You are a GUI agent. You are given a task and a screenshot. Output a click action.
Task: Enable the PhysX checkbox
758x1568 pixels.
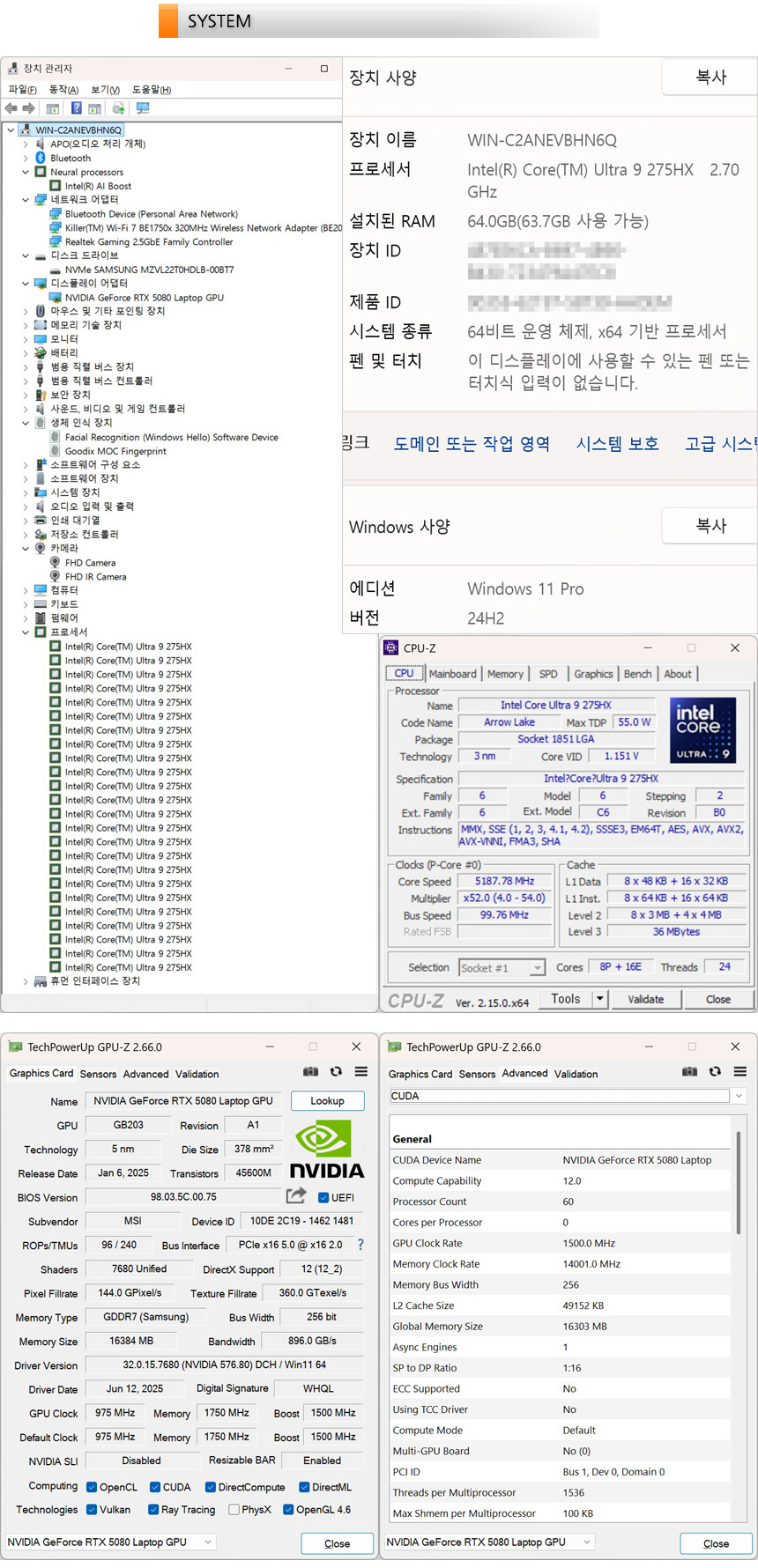coord(234,1509)
